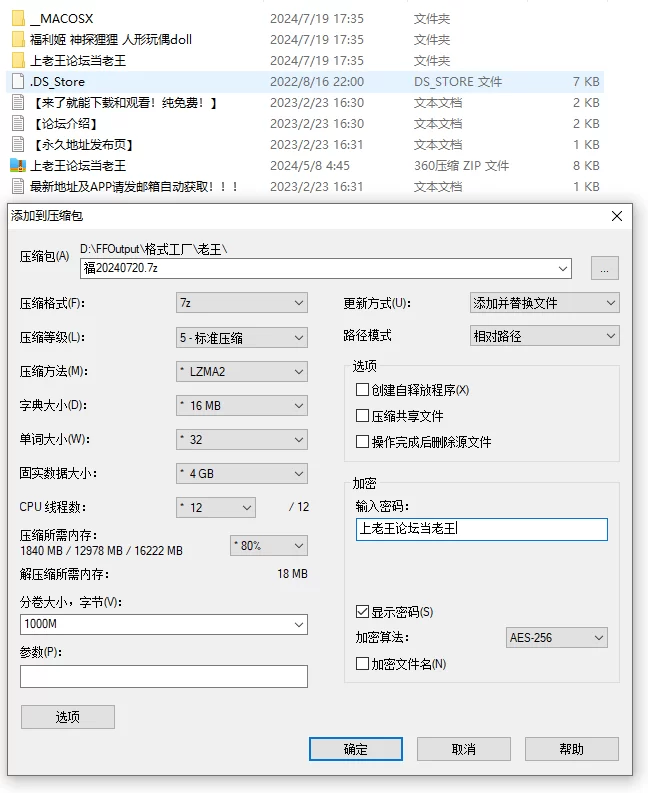648x793 pixels.
Task: Check 压缩共享文件 option
Action: coord(362,416)
